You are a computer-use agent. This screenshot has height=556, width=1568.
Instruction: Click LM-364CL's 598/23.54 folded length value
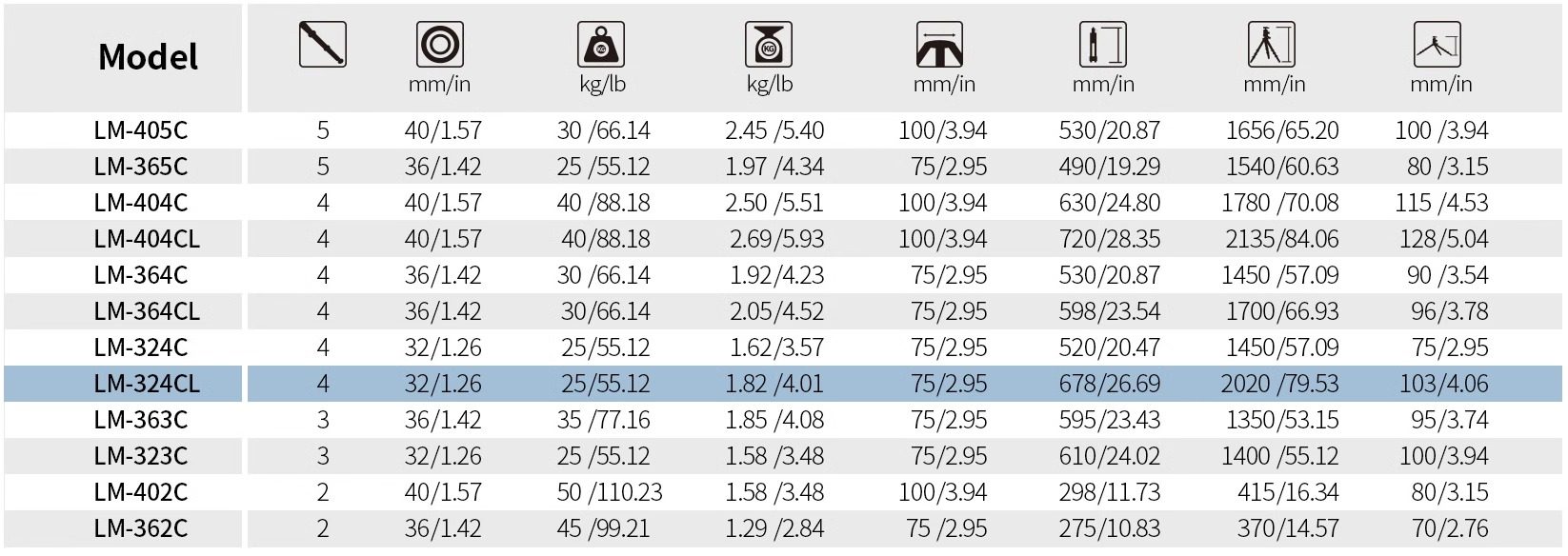[1109, 311]
